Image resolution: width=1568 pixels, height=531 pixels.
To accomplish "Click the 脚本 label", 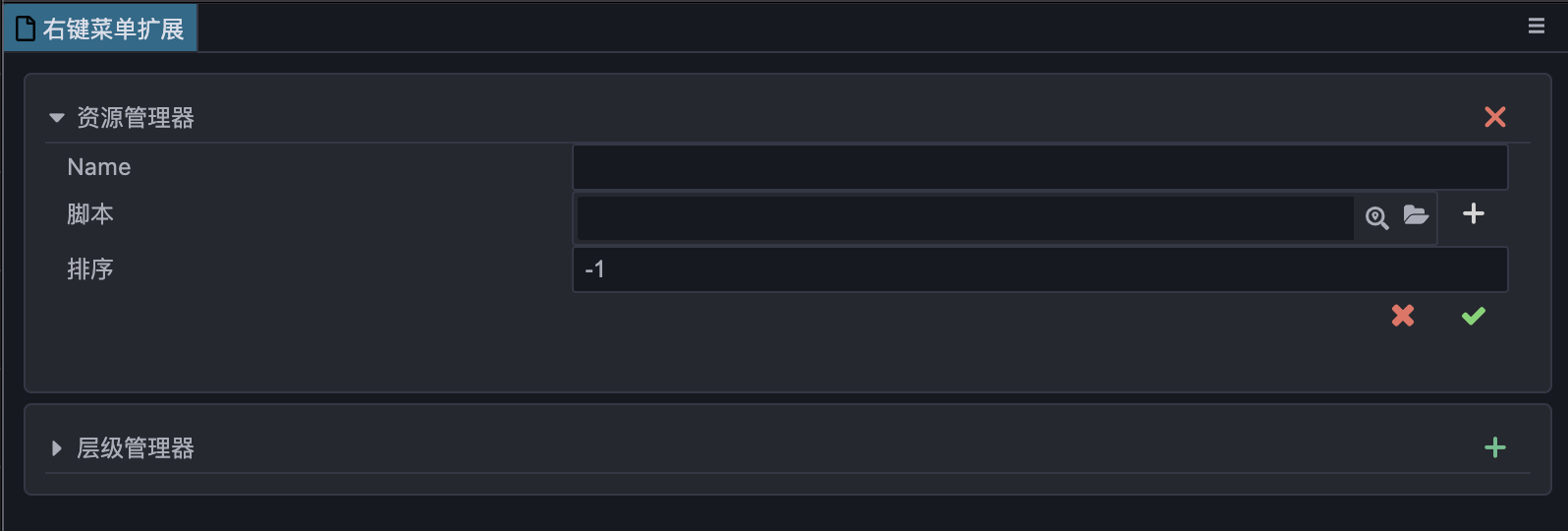I will point(90,214).
